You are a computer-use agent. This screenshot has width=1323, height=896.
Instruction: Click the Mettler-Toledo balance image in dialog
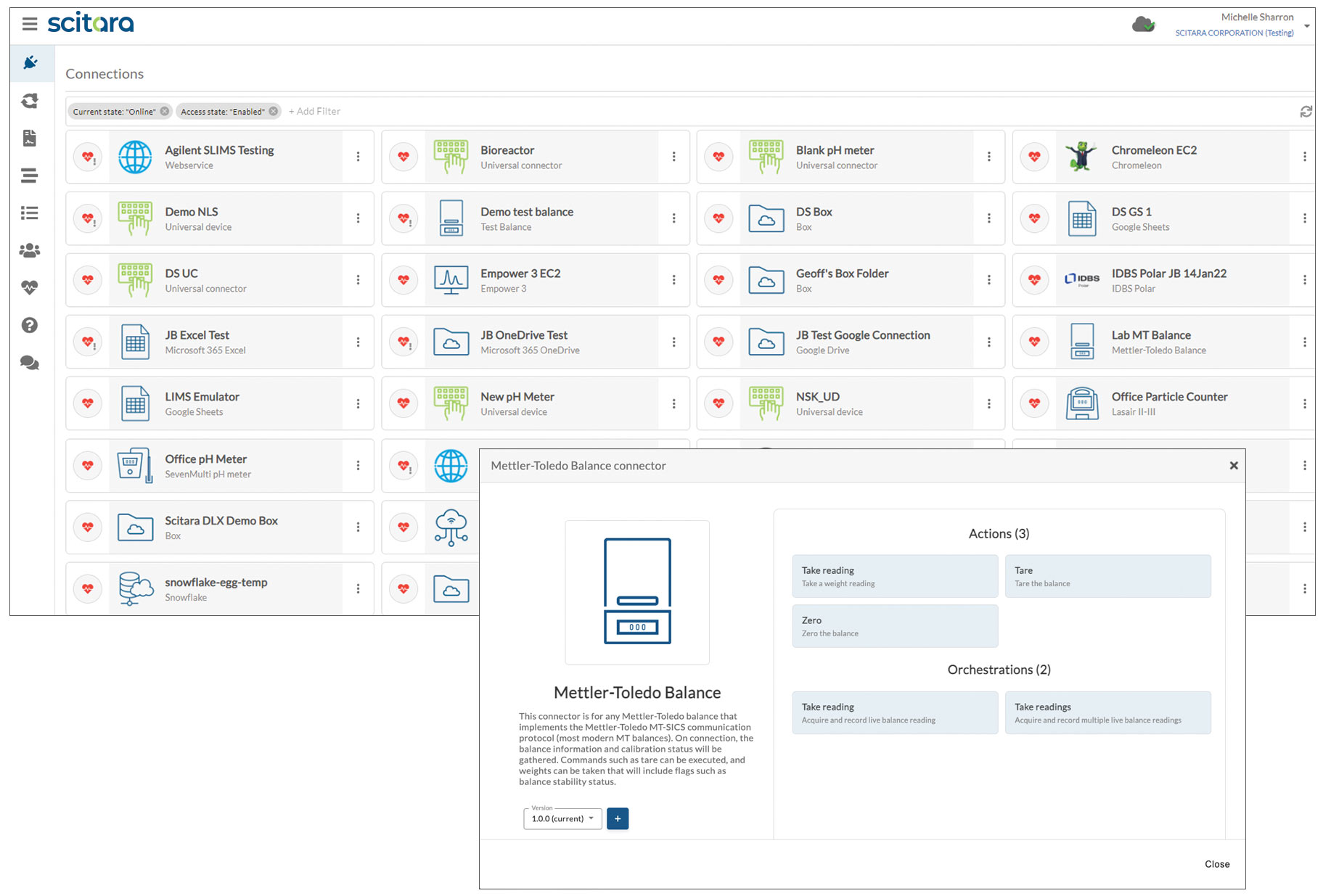(637, 591)
